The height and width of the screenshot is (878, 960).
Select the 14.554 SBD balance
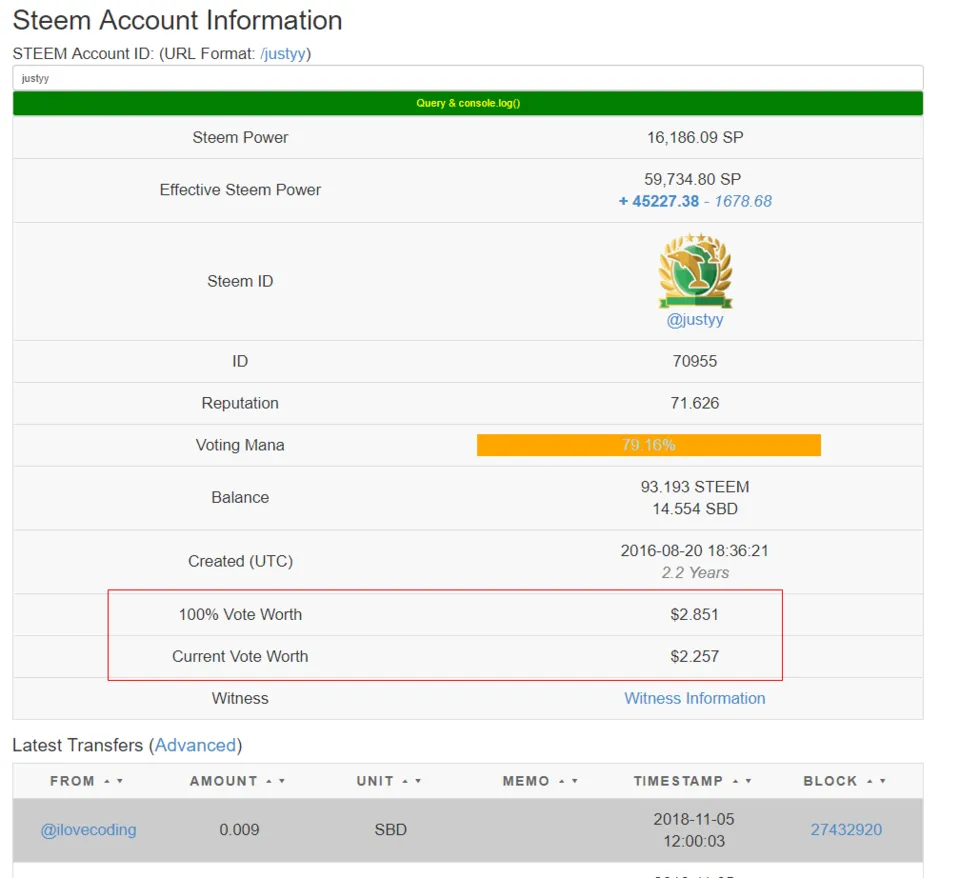coord(695,509)
